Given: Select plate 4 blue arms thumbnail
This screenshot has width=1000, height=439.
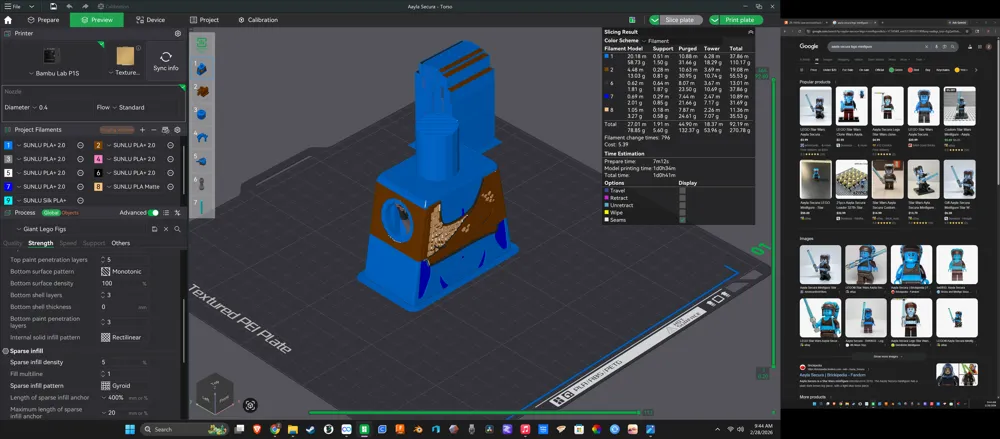Looking at the screenshot, I should click(x=203, y=137).
